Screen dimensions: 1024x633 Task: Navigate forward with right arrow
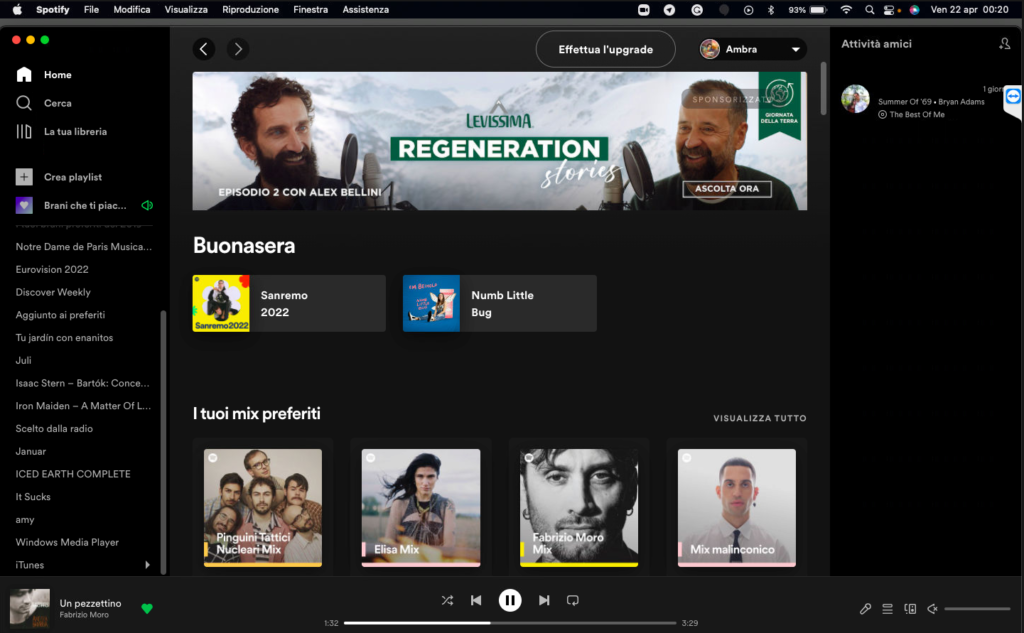238,49
